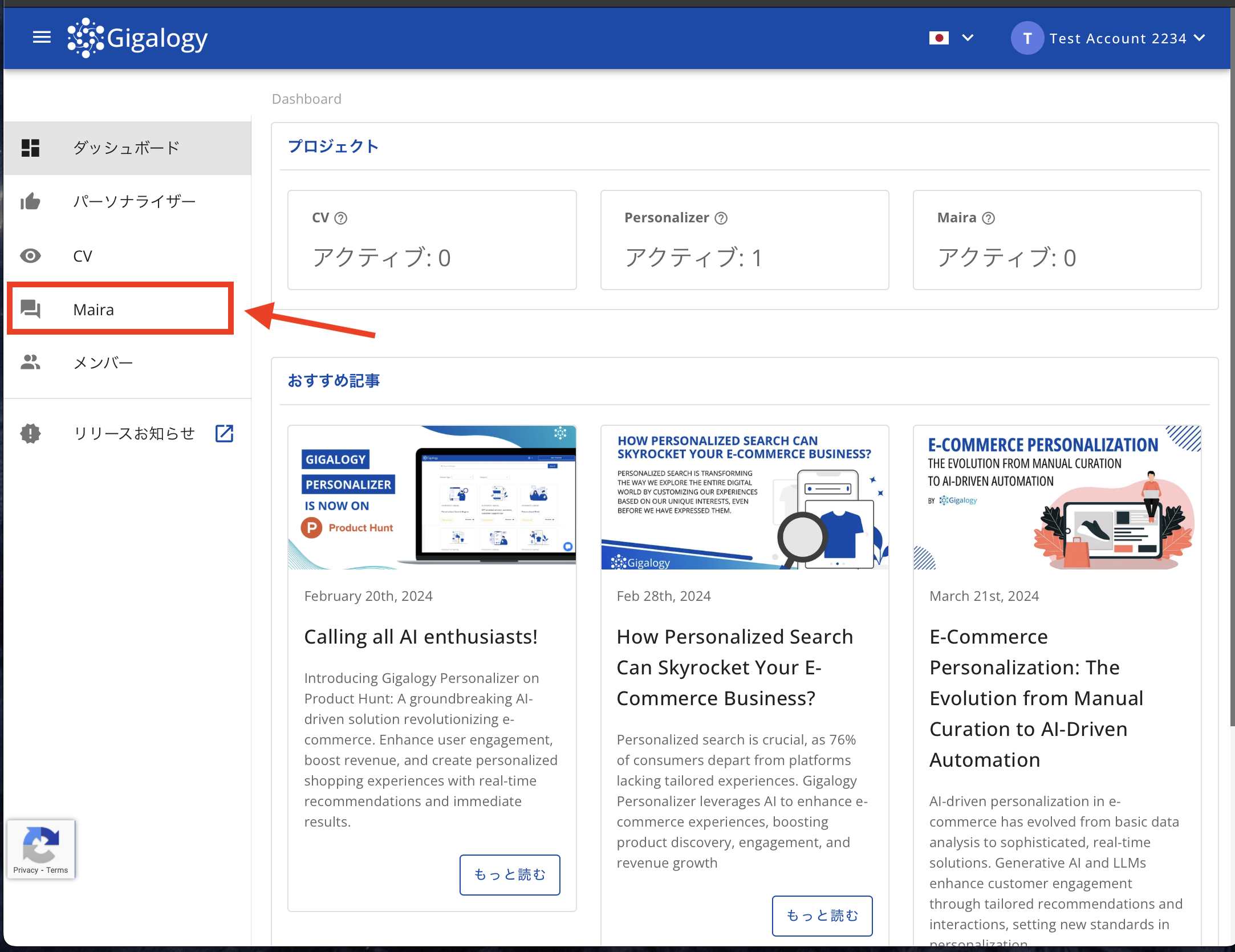Go to Maira in the sidebar

(x=94, y=310)
